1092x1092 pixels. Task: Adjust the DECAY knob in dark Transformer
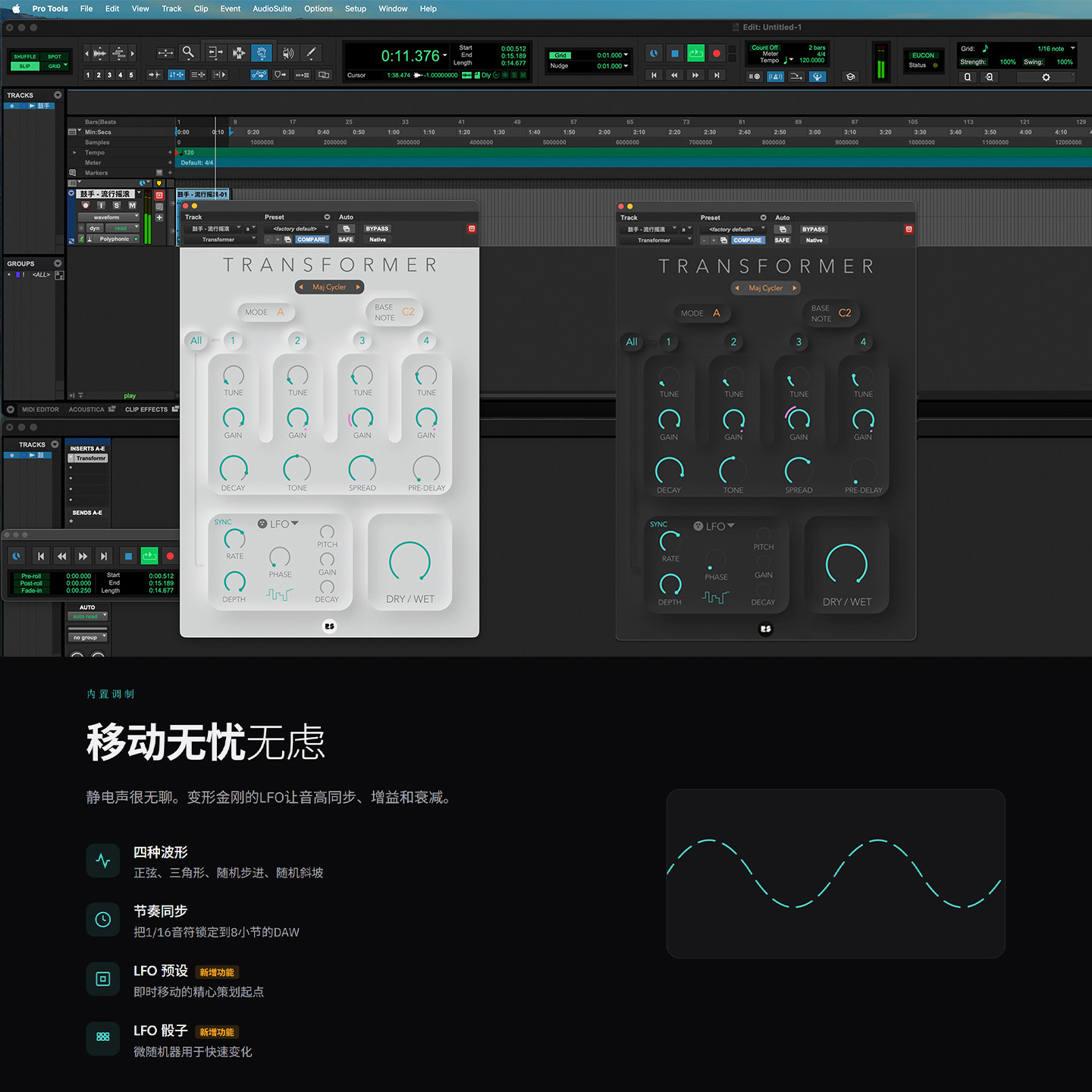(669, 471)
